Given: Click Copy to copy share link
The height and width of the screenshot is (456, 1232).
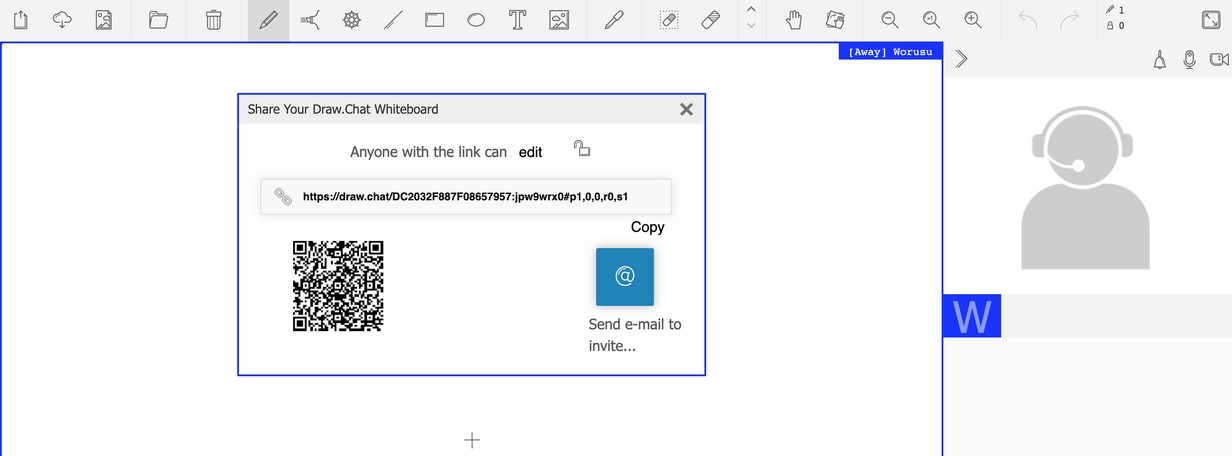Looking at the screenshot, I should [647, 227].
